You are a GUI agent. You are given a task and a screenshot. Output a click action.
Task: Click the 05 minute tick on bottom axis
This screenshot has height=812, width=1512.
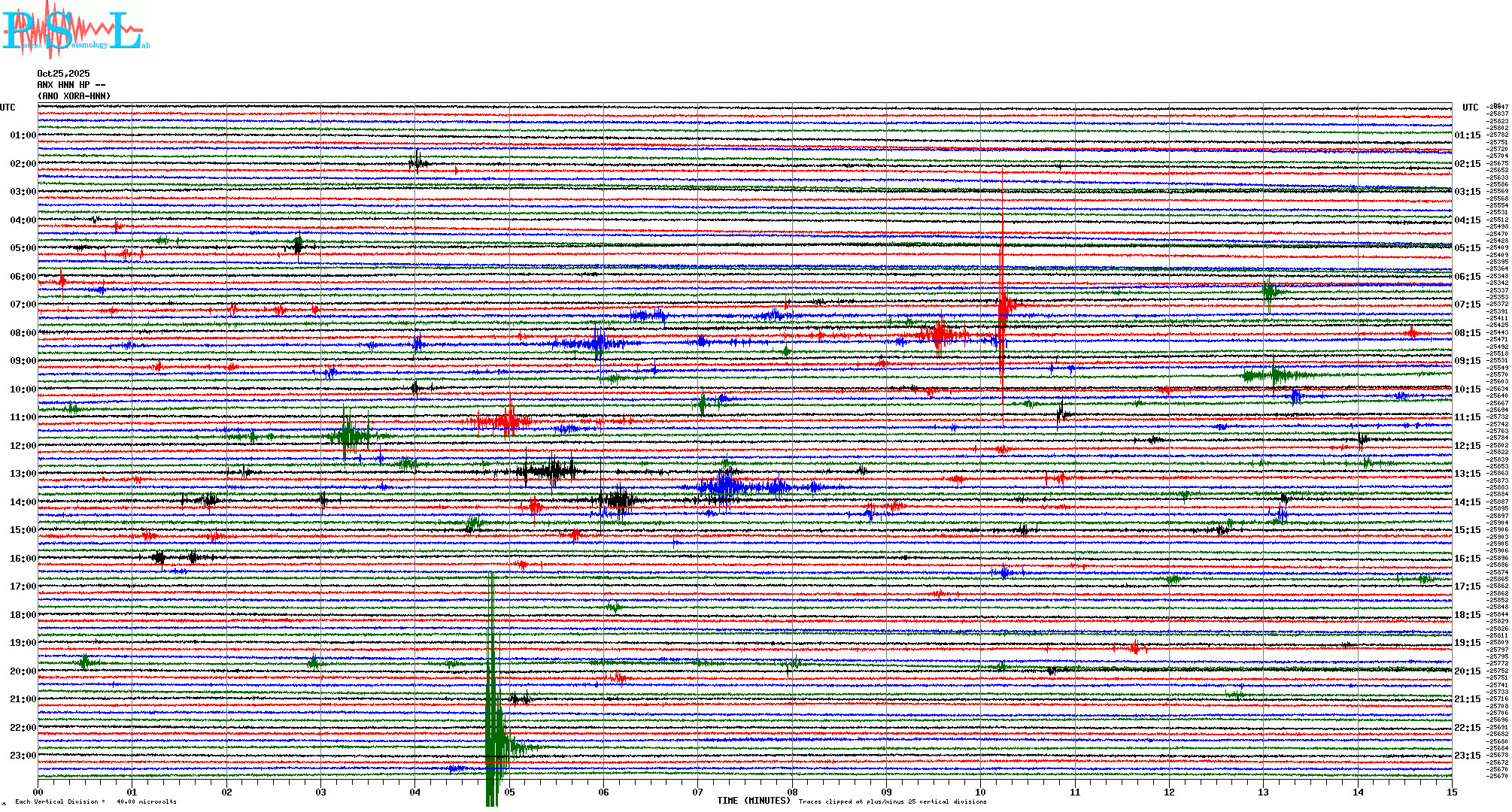tap(509, 792)
